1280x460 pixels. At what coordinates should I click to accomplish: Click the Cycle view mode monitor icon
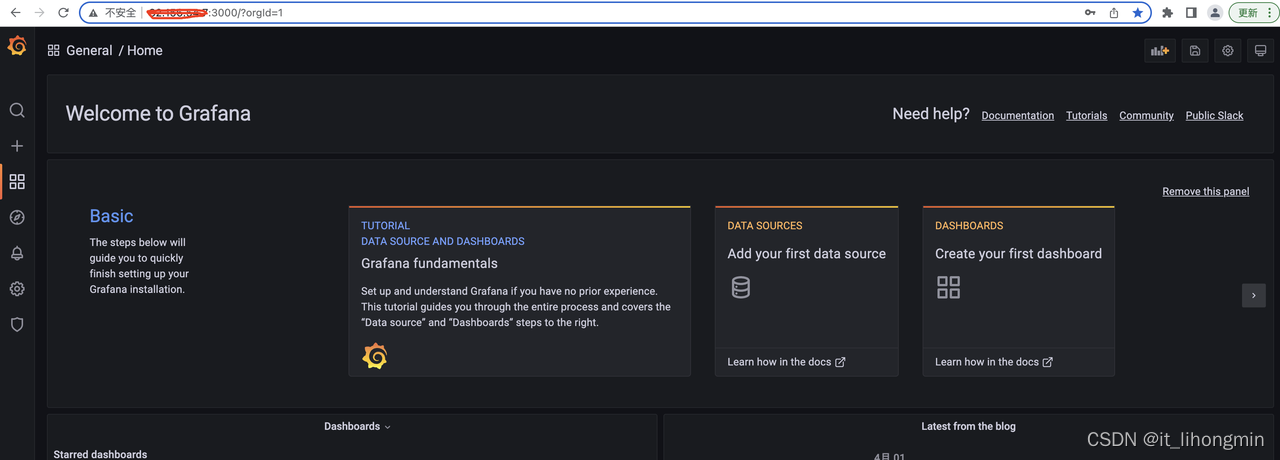pos(1261,51)
